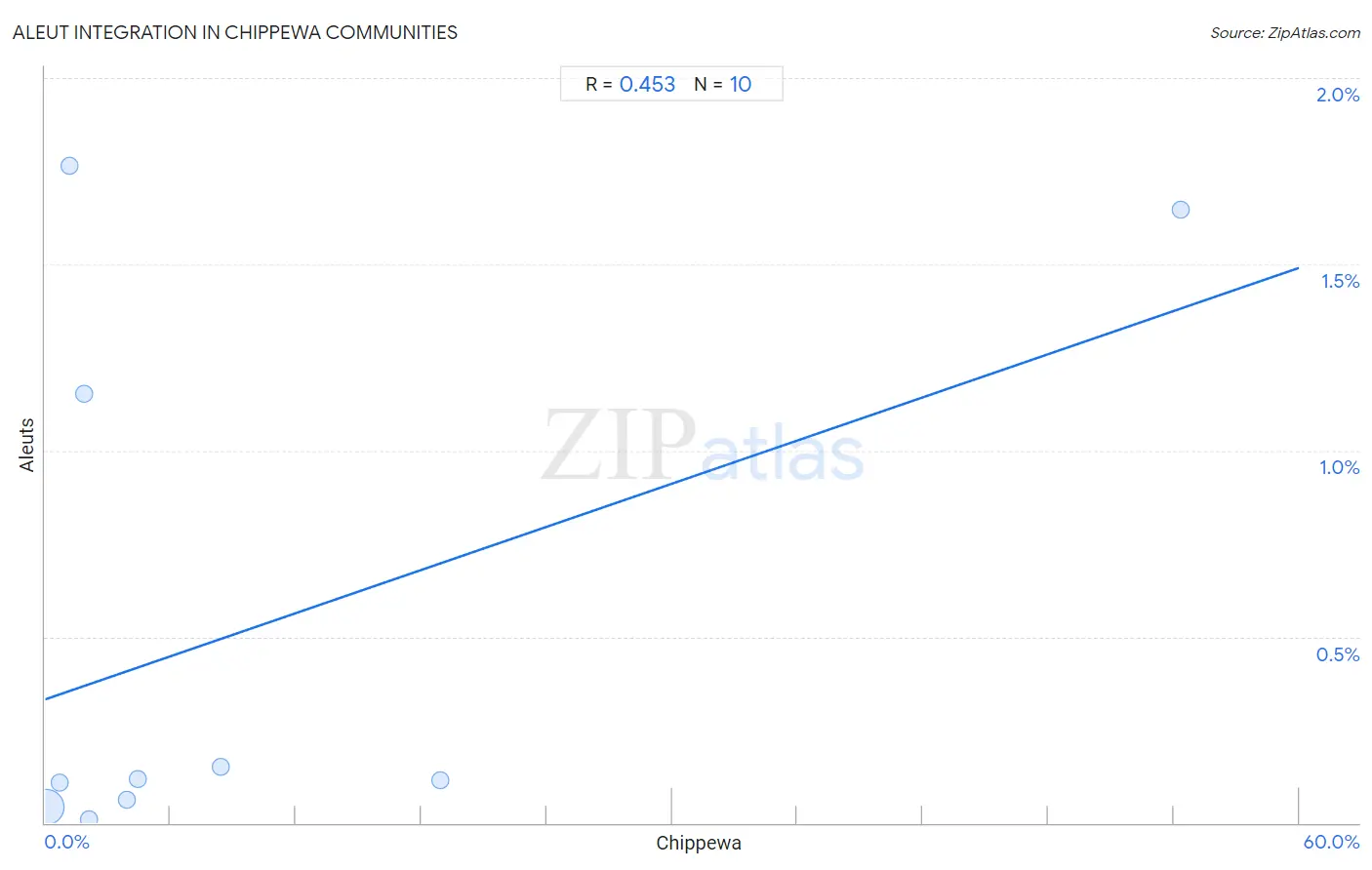Select the data point near 19% Chippewa
Image resolution: width=1372 pixels, height=870 pixels.
(x=440, y=780)
